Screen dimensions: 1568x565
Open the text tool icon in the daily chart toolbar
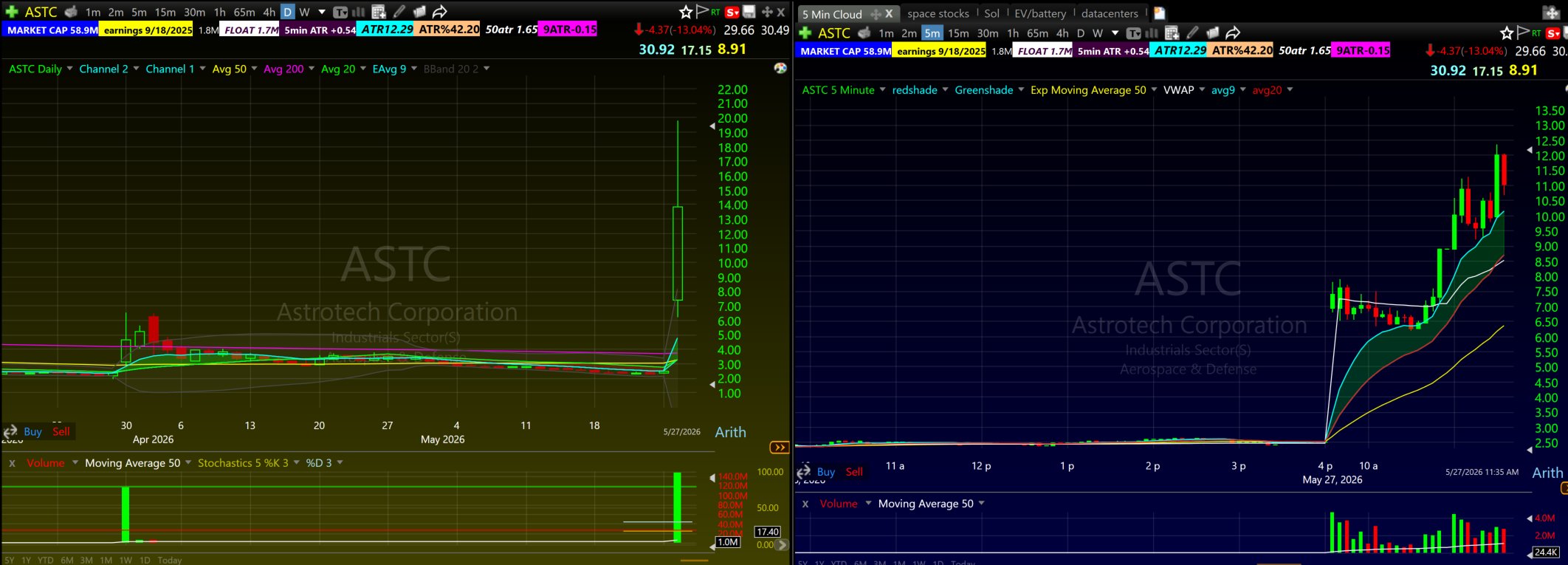[x=340, y=12]
